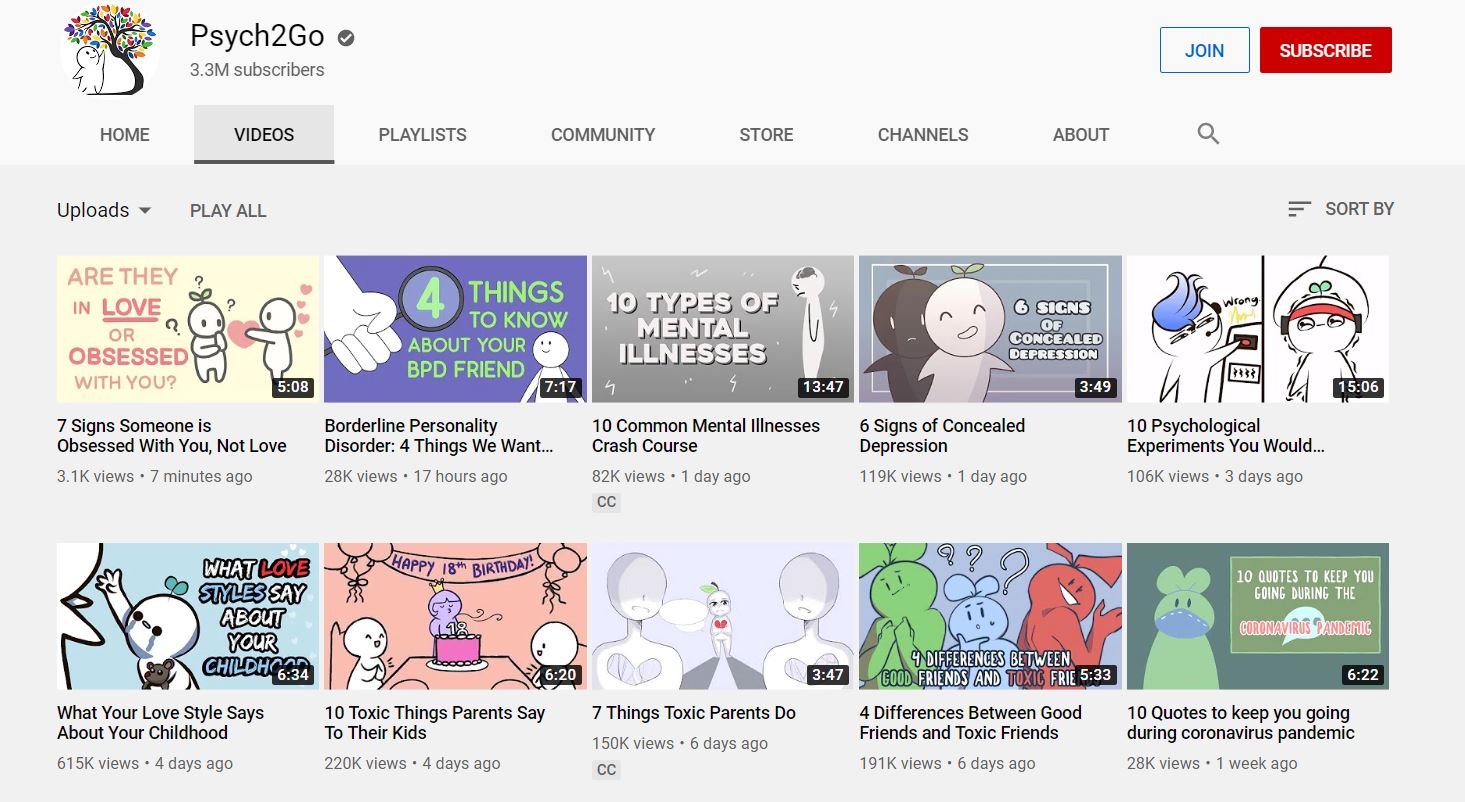Click the 5:08 duration badge
1465x802 pixels.
pyautogui.click(x=293, y=387)
